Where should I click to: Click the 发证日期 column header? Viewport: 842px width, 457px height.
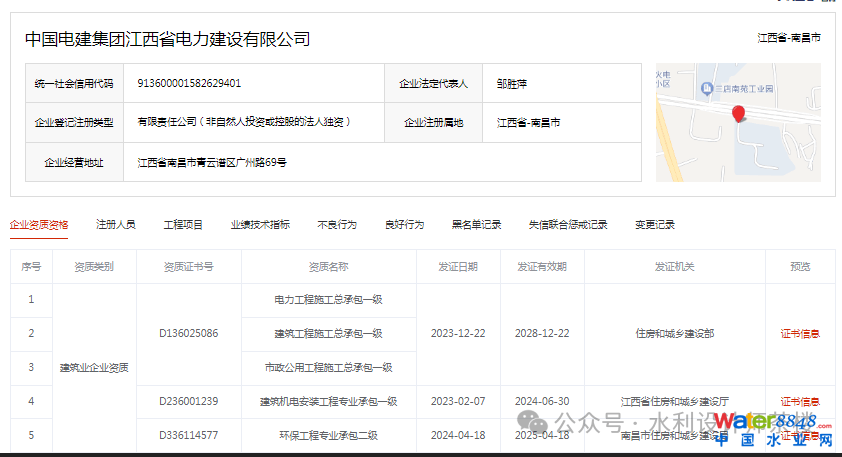click(457, 267)
